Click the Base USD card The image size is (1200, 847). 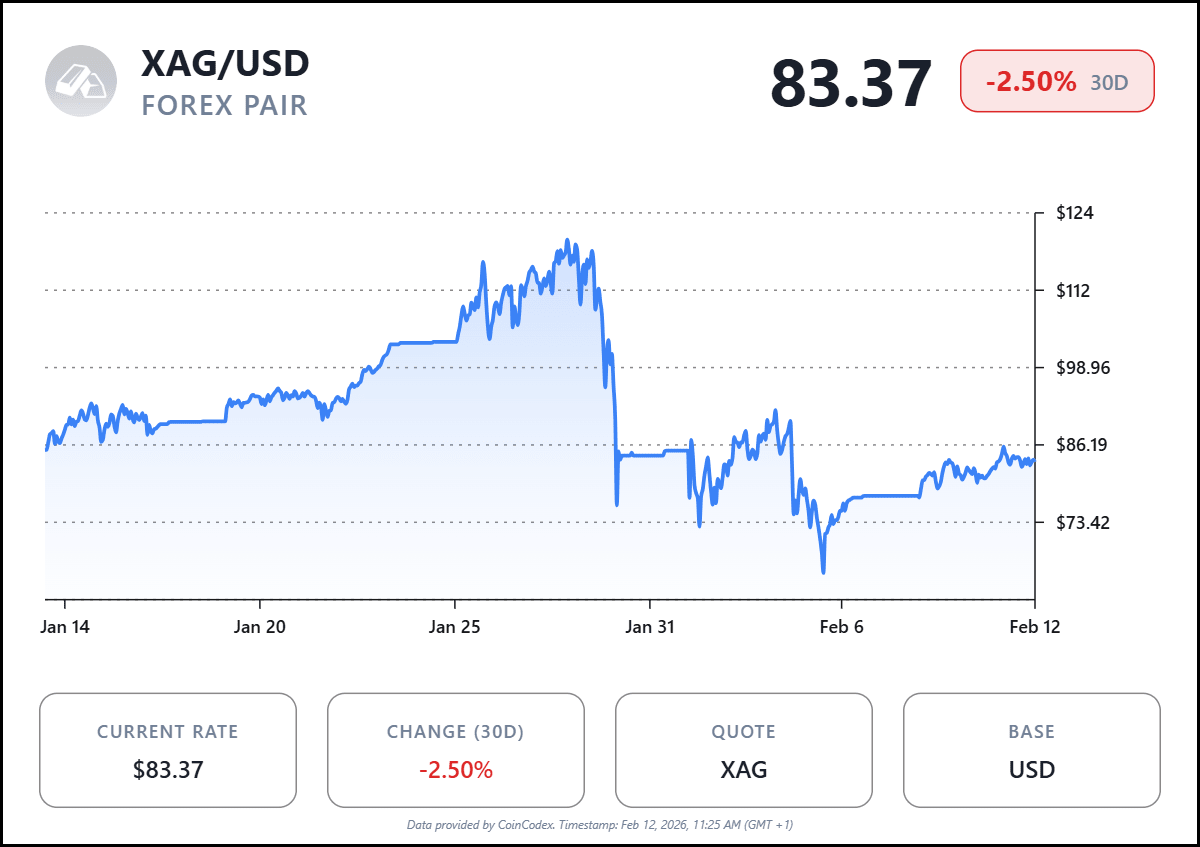pyautogui.click(x=1032, y=750)
